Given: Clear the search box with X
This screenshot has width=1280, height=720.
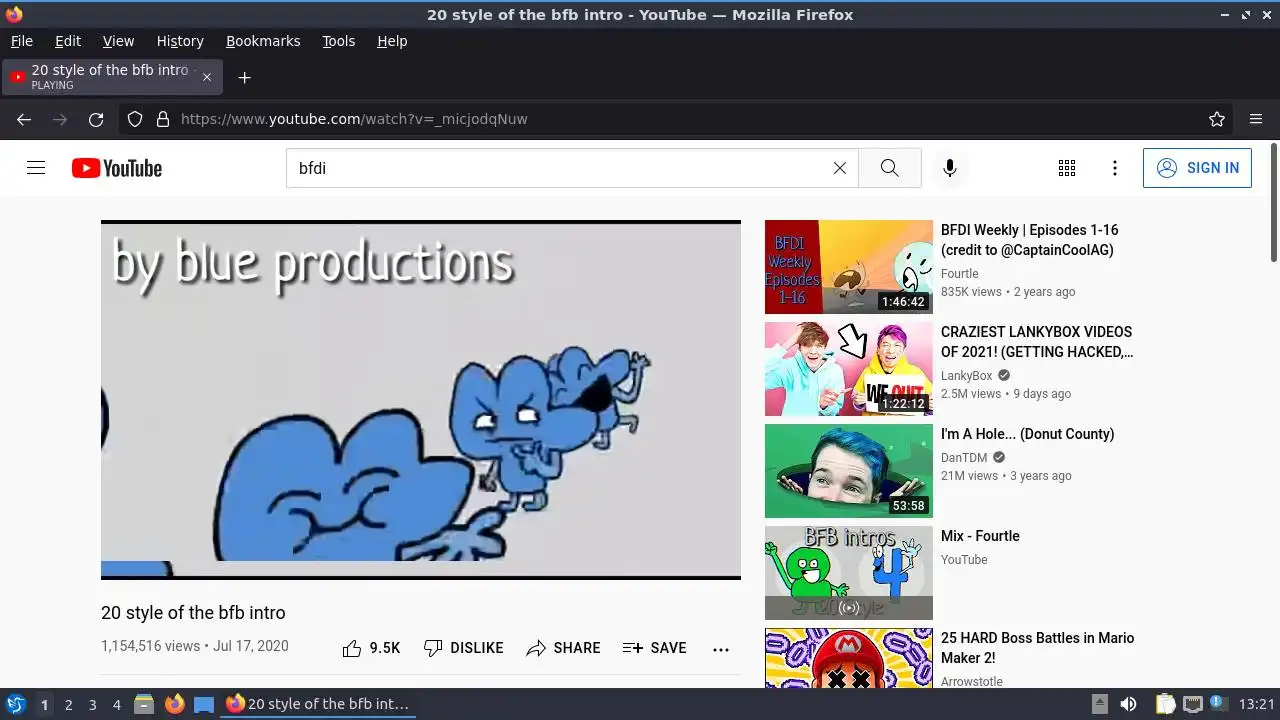Looking at the screenshot, I should (840, 168).
